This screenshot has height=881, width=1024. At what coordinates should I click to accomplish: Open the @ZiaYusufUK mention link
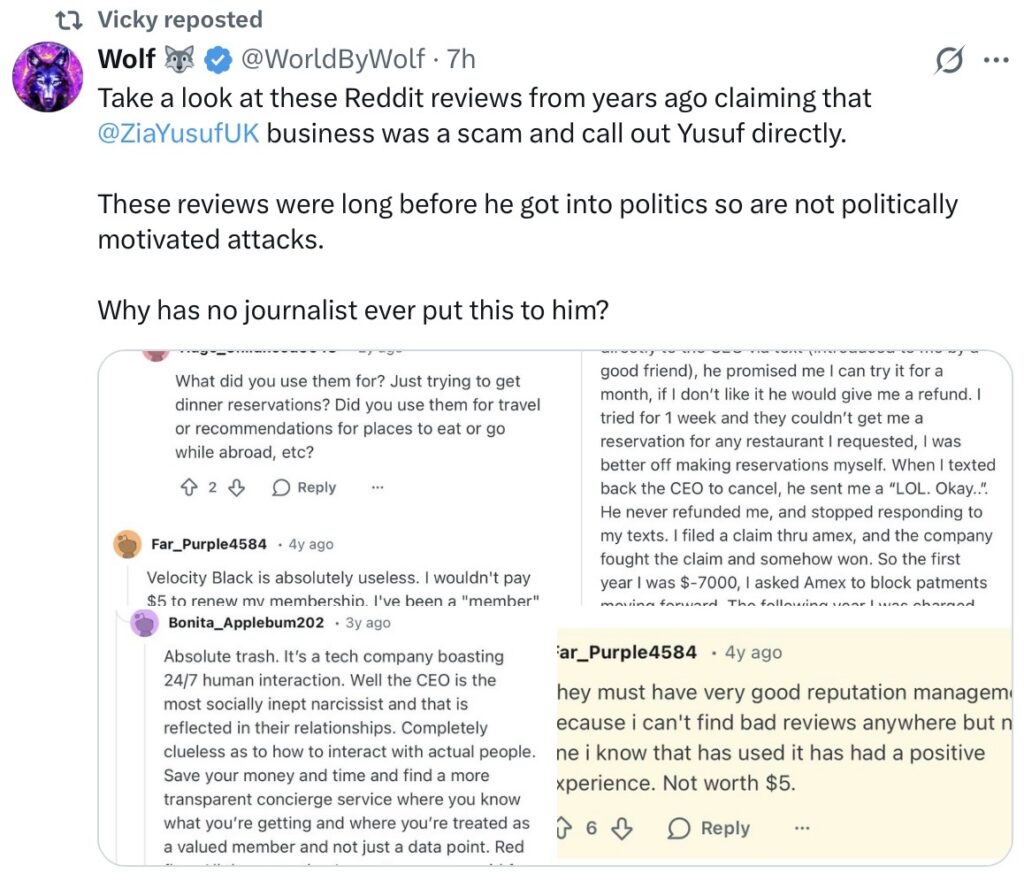point(179,133)
